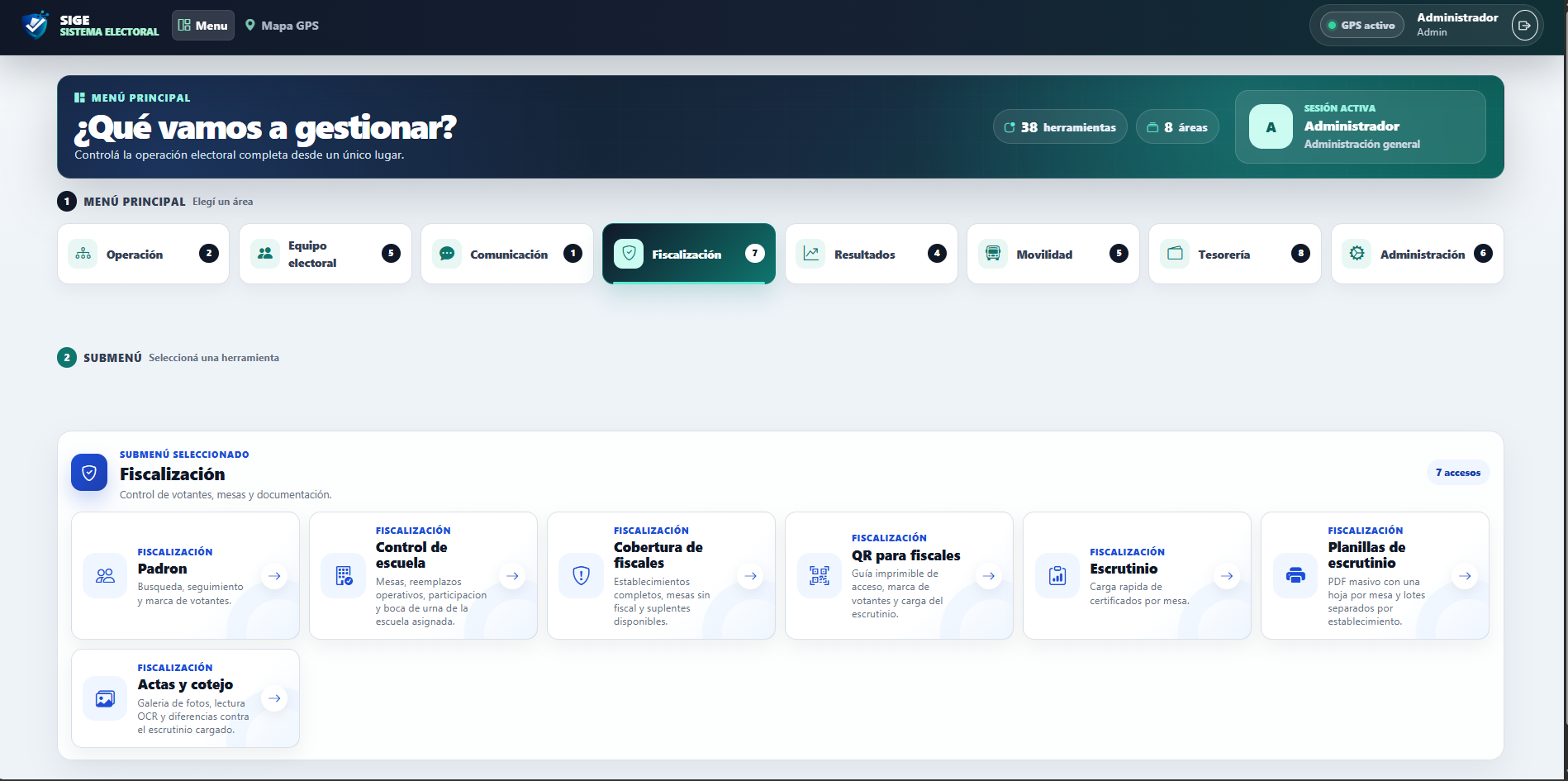Click the arrow on the Escrutinio card
The height and width of the screenshot is (781, 1568).
(1227, 575)
